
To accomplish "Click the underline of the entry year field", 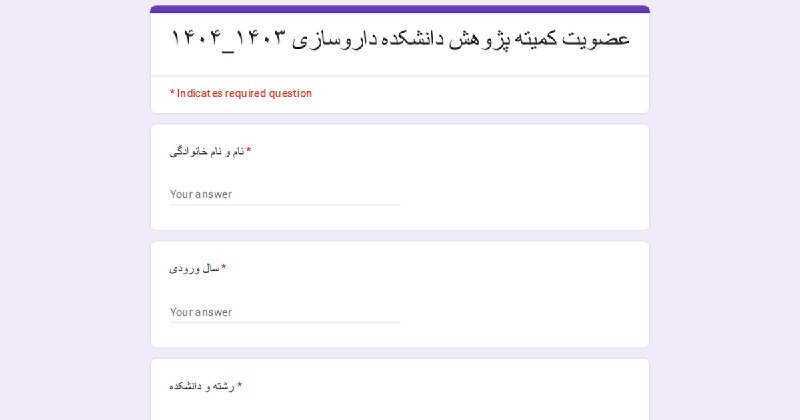I will coord(285,322).
